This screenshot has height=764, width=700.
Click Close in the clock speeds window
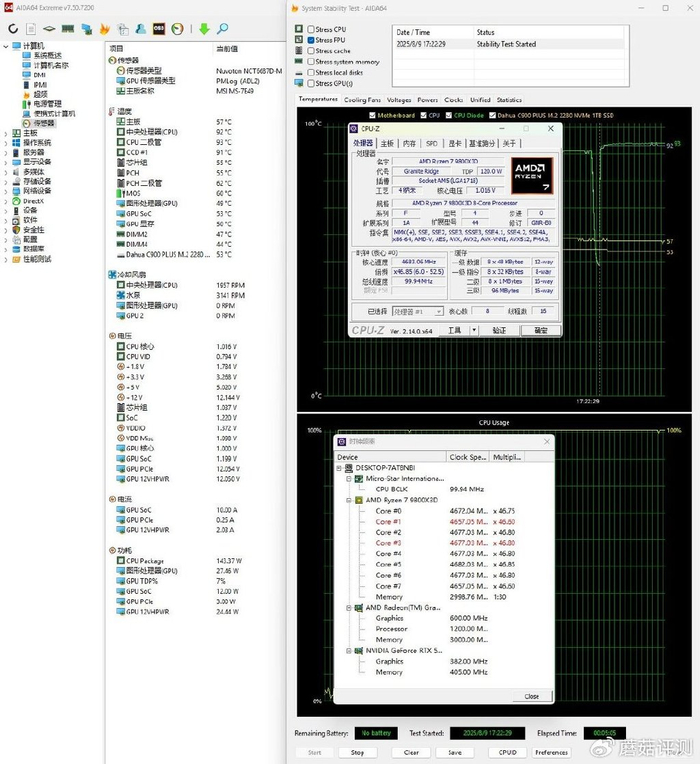(x=532, y=696)
